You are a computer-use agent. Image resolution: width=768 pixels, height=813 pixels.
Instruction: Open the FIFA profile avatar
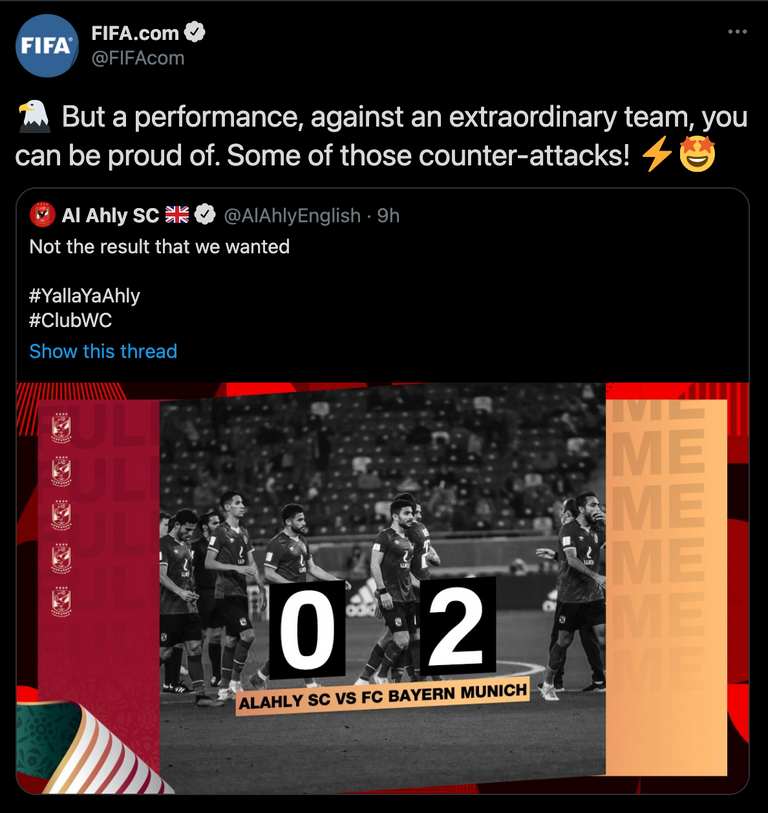pos(47,46)
